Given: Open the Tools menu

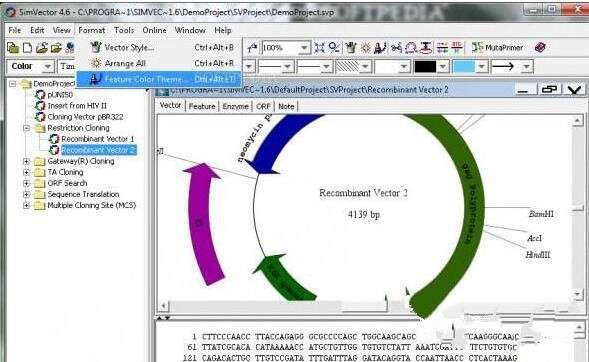Looking at the screenshot, I should (x=124, y=30).
